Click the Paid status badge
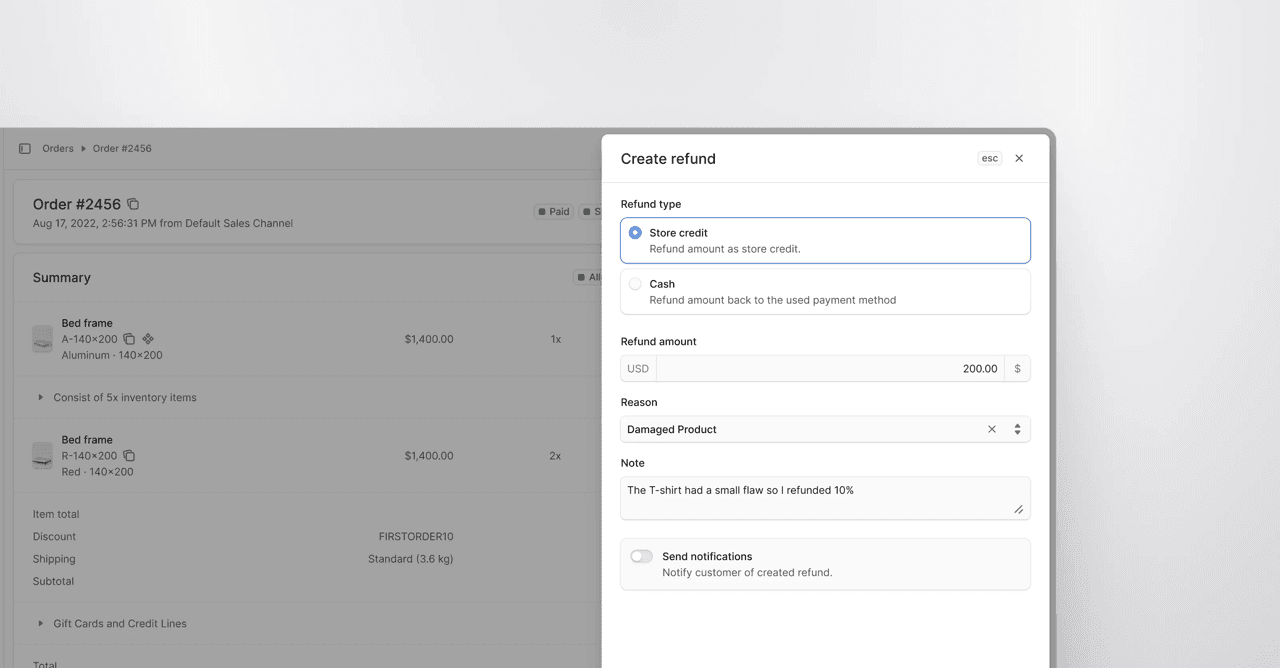Screen dimensions: 1280x668 pyautogui.click(x=553, y=211)
